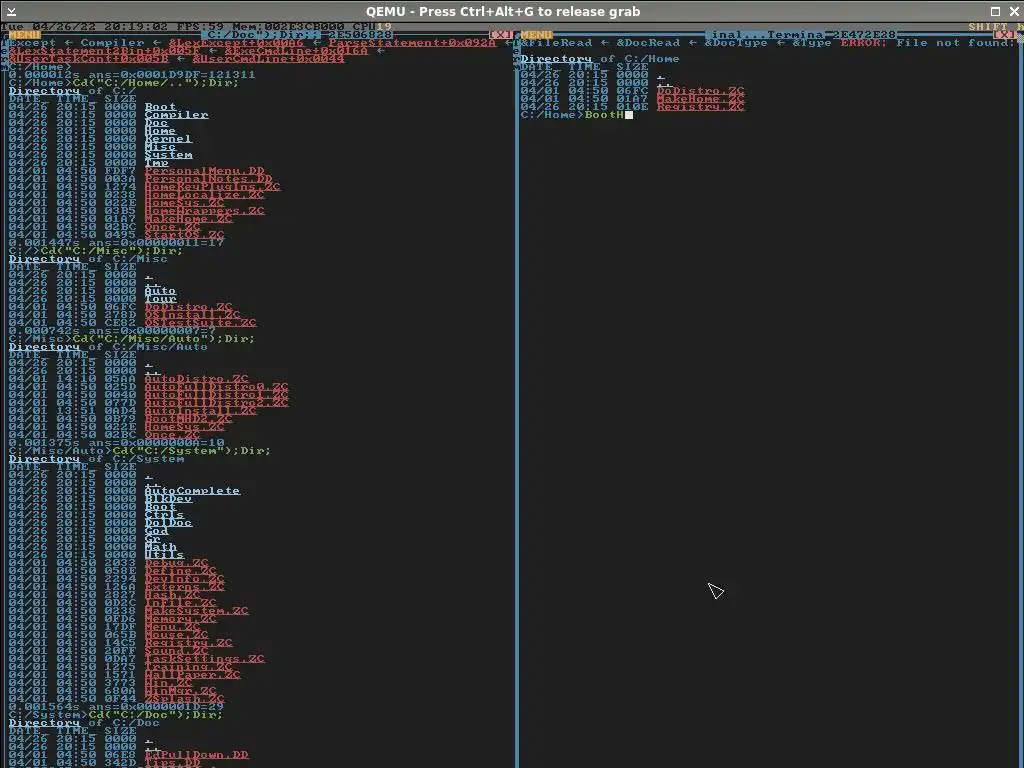Open DoDistro.ZC in right window C:/Home listing
The height and width of the screenshot is (768, 1024).
[x=700, y=91]
